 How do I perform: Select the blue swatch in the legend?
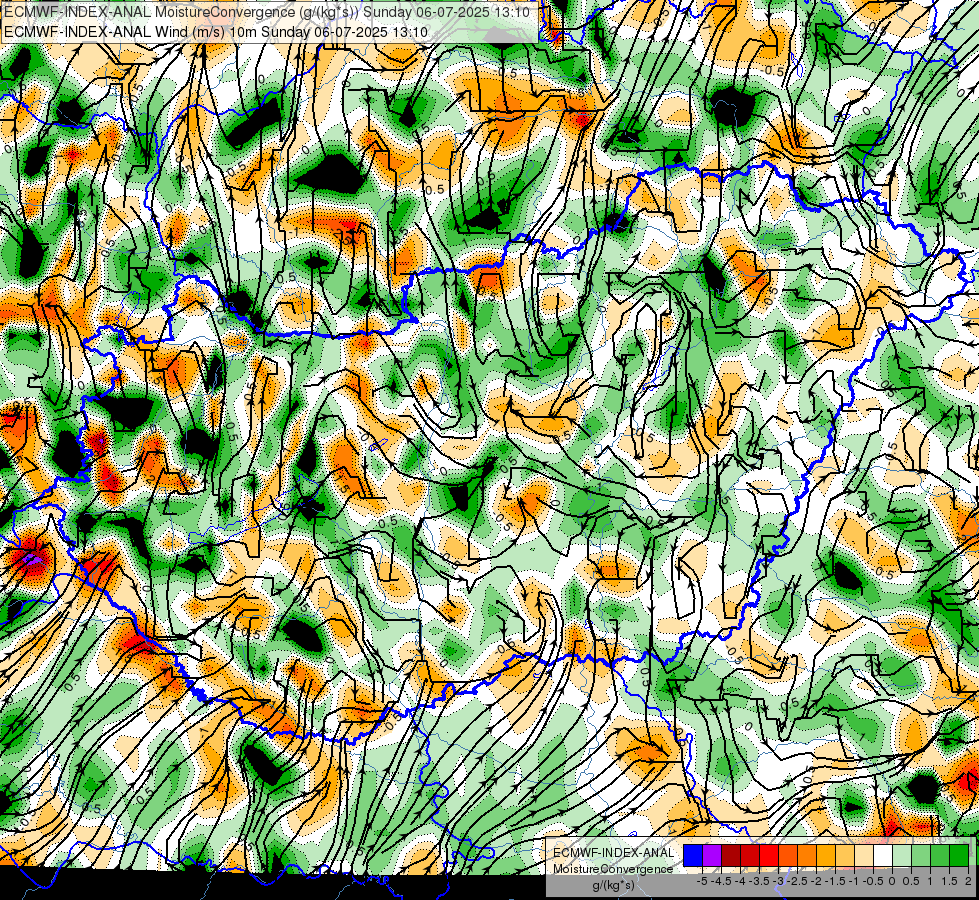(693, 855)
